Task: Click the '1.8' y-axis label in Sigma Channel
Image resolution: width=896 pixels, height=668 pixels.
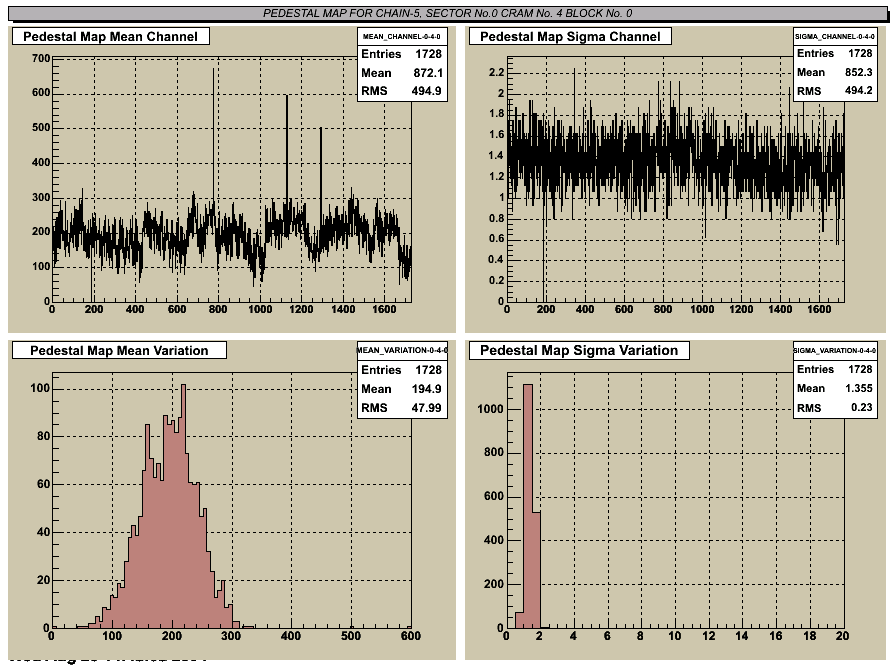Action: pos(497,114)
